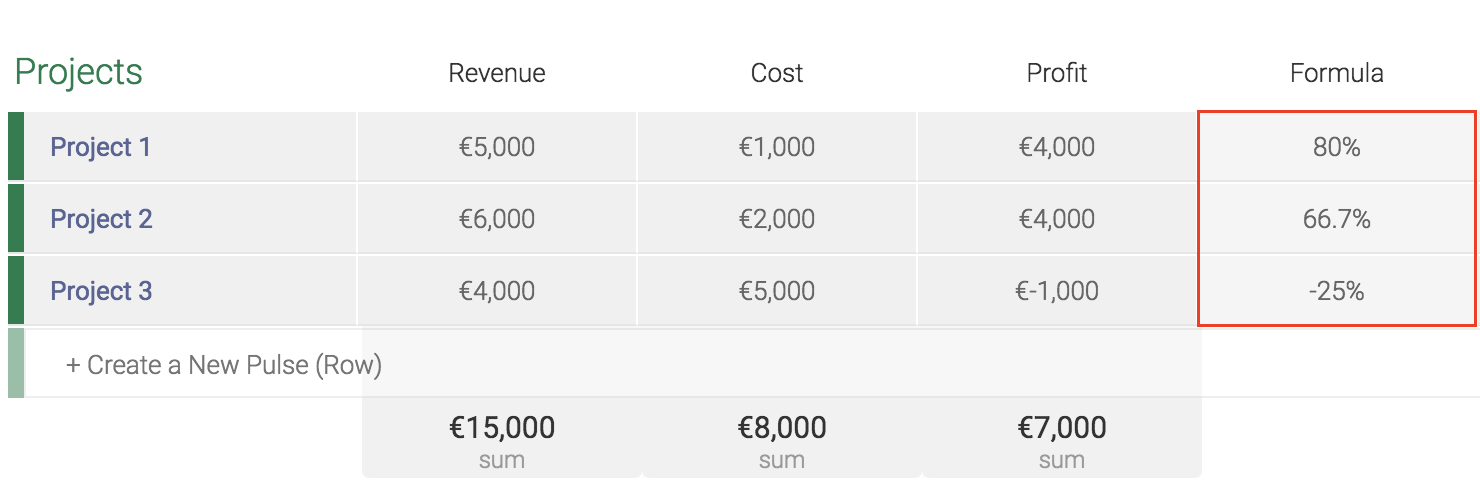Click the Revenue column header
The width and height of the screenshot is (1480, 502).
coord(497,73)
